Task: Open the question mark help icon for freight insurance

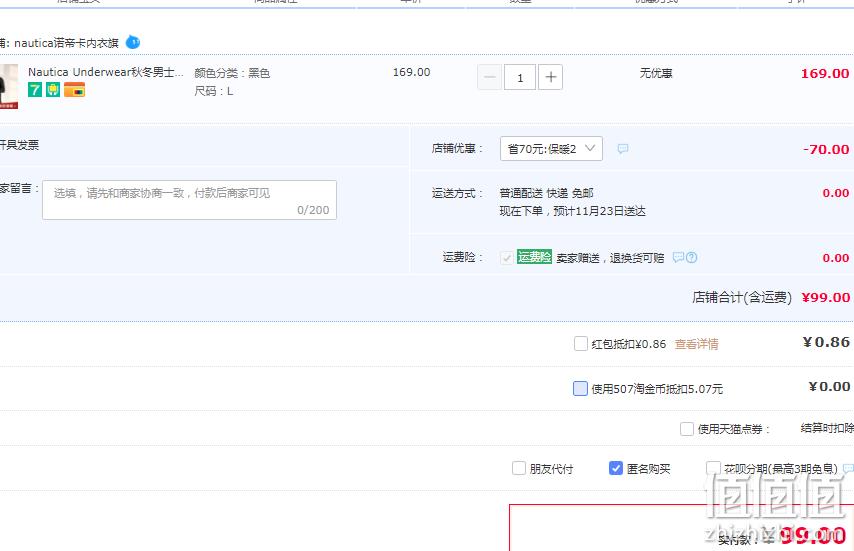Action: point(692,258)
